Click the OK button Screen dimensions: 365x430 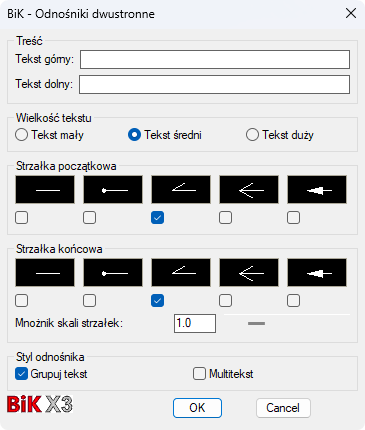pos(197,408)
